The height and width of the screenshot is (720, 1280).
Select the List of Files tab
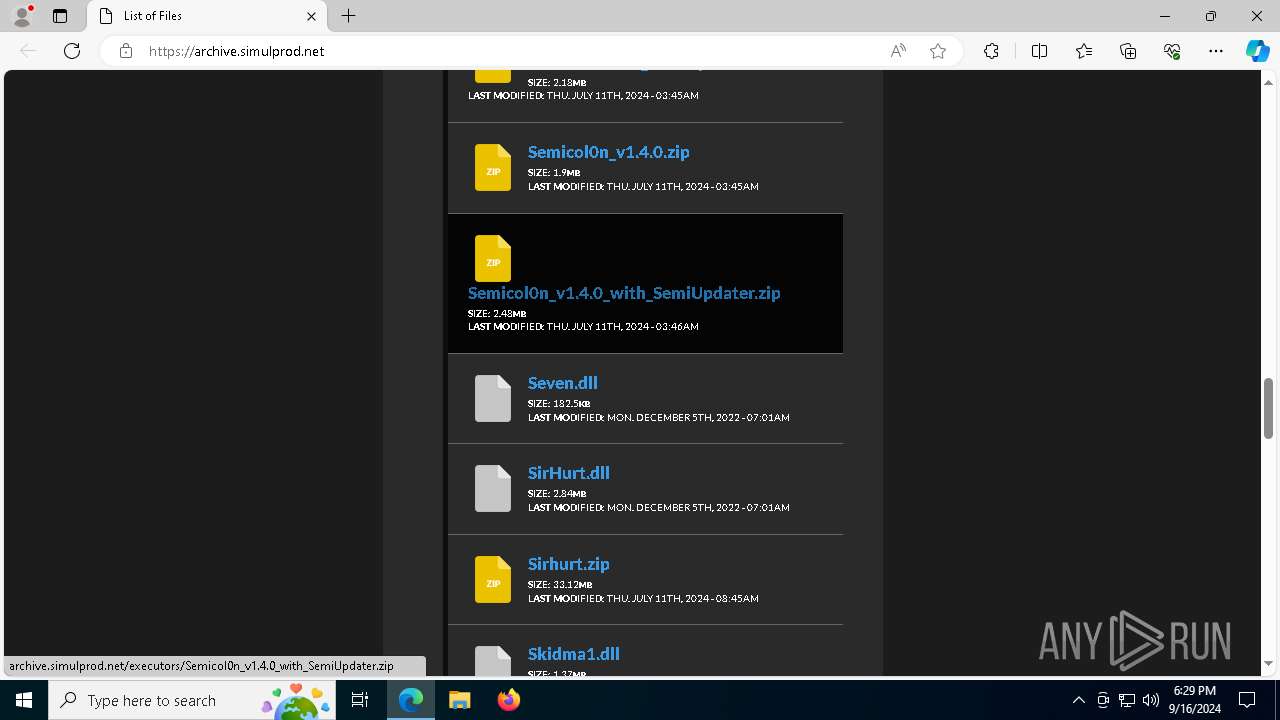tap(207, 16)
